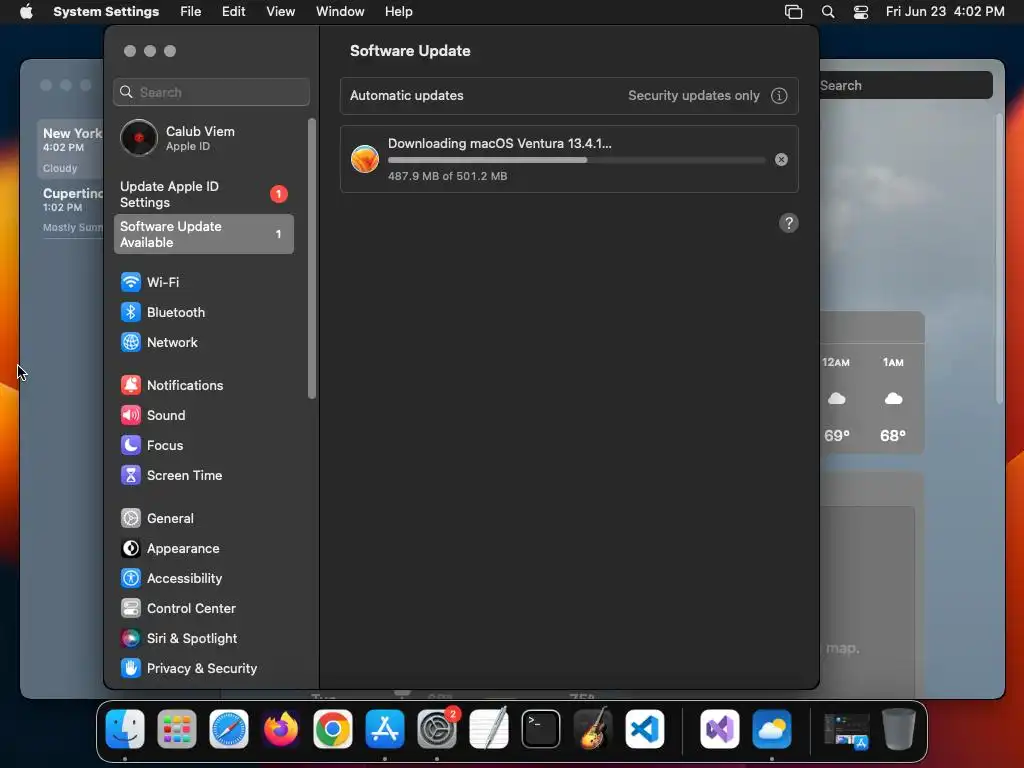
Task: Click Weather window search field
Action: coord(906,86)
